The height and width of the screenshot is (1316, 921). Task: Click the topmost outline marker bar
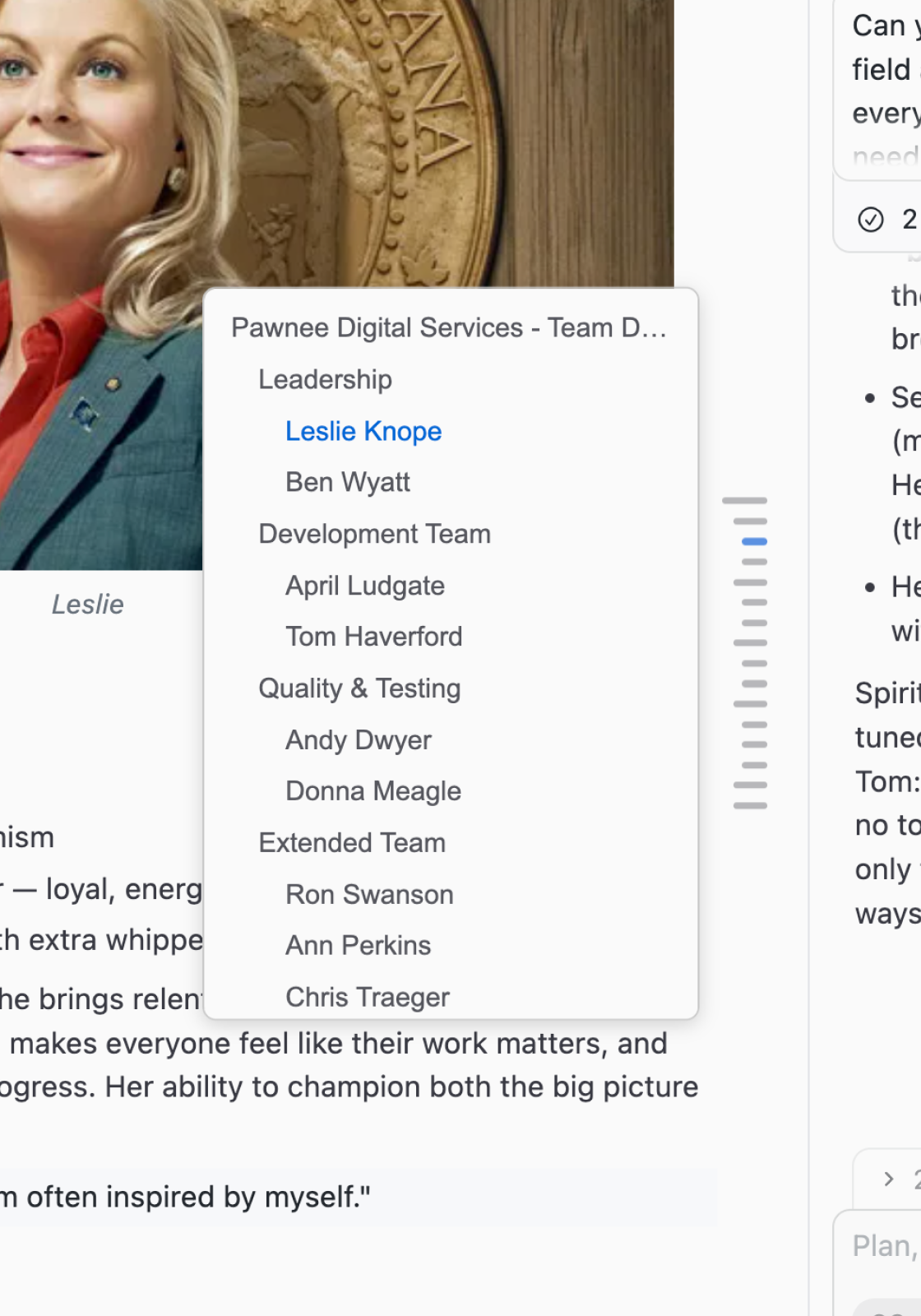point(744,500)
